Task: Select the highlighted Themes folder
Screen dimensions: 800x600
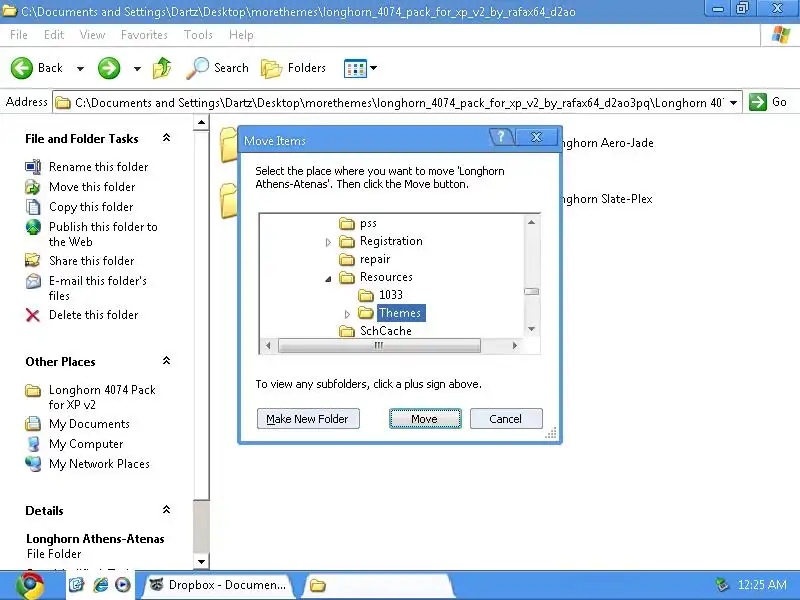Action: [400, 313]
